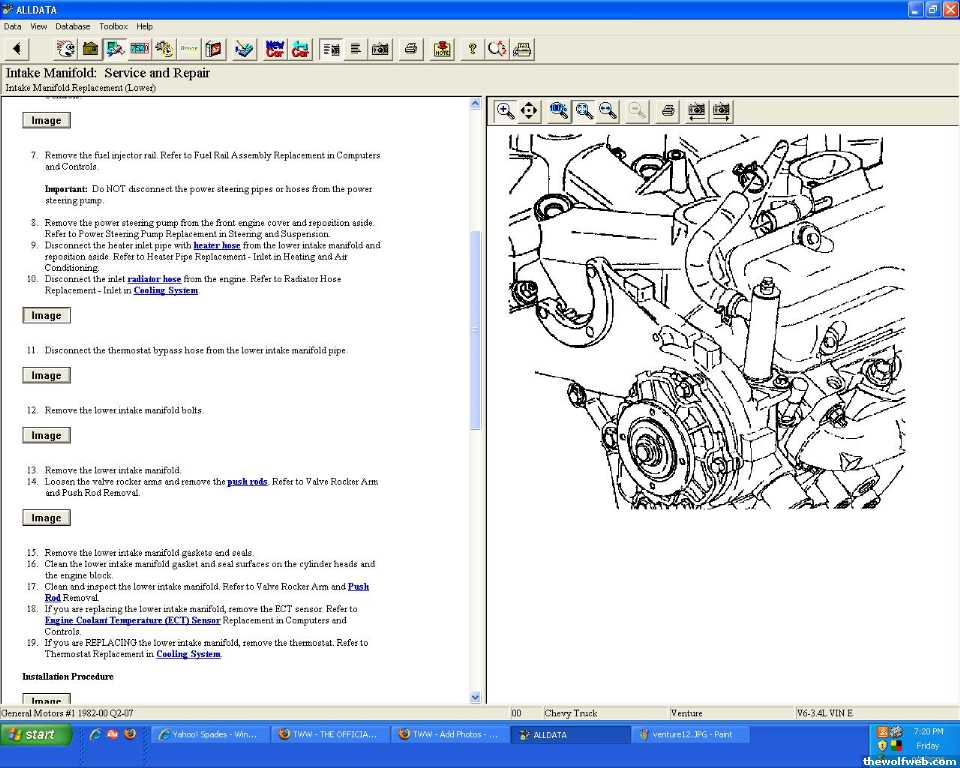Select the pan arrows tool above diagram
Screen dimensions: 960x768
tap(530, 110)
